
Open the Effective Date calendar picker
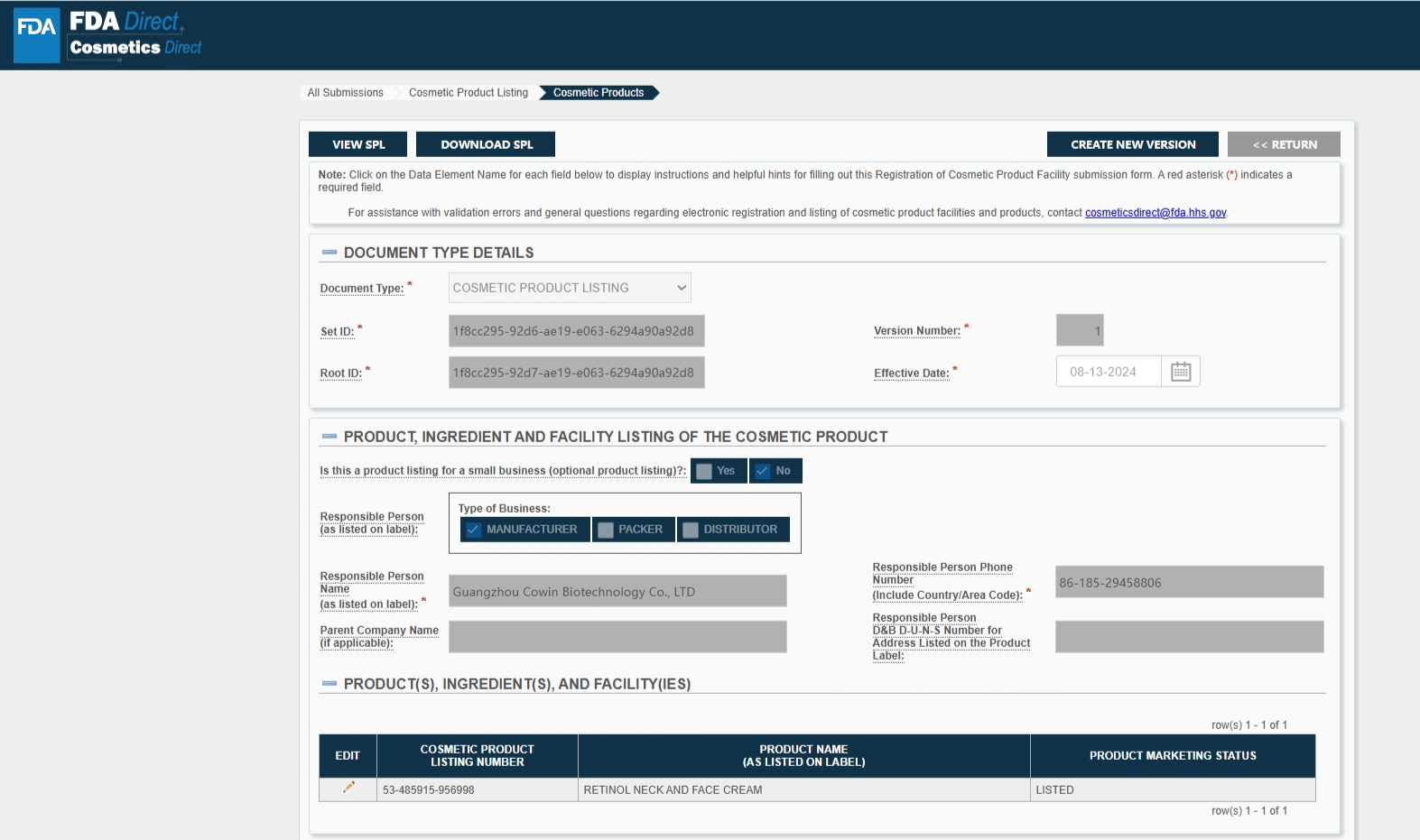coord(1181,372)
